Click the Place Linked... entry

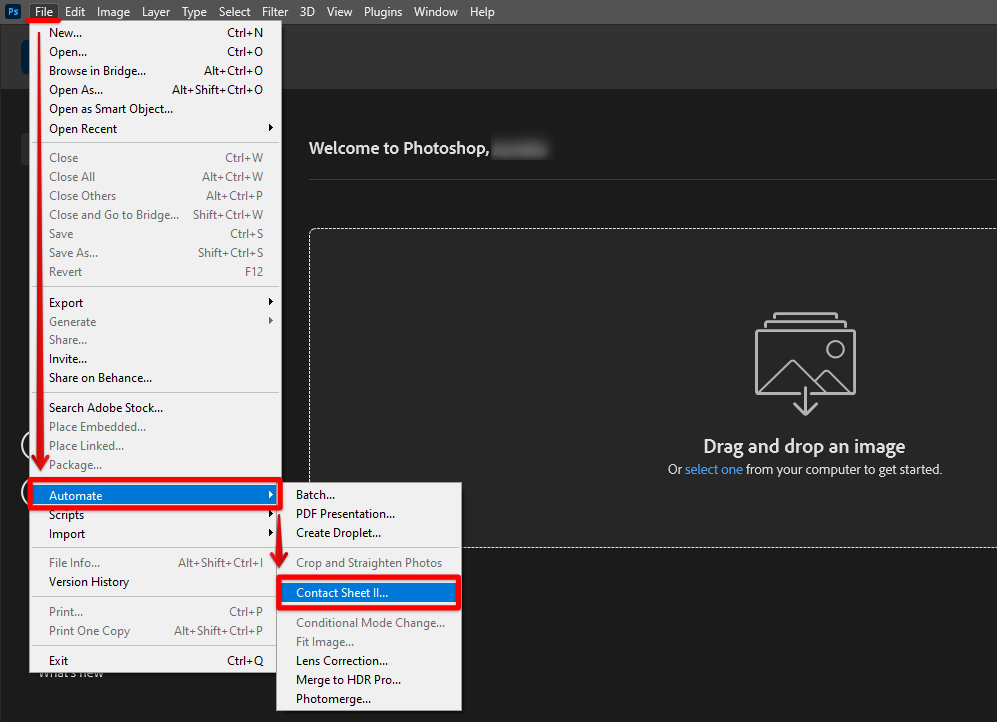tap(156, 446)
